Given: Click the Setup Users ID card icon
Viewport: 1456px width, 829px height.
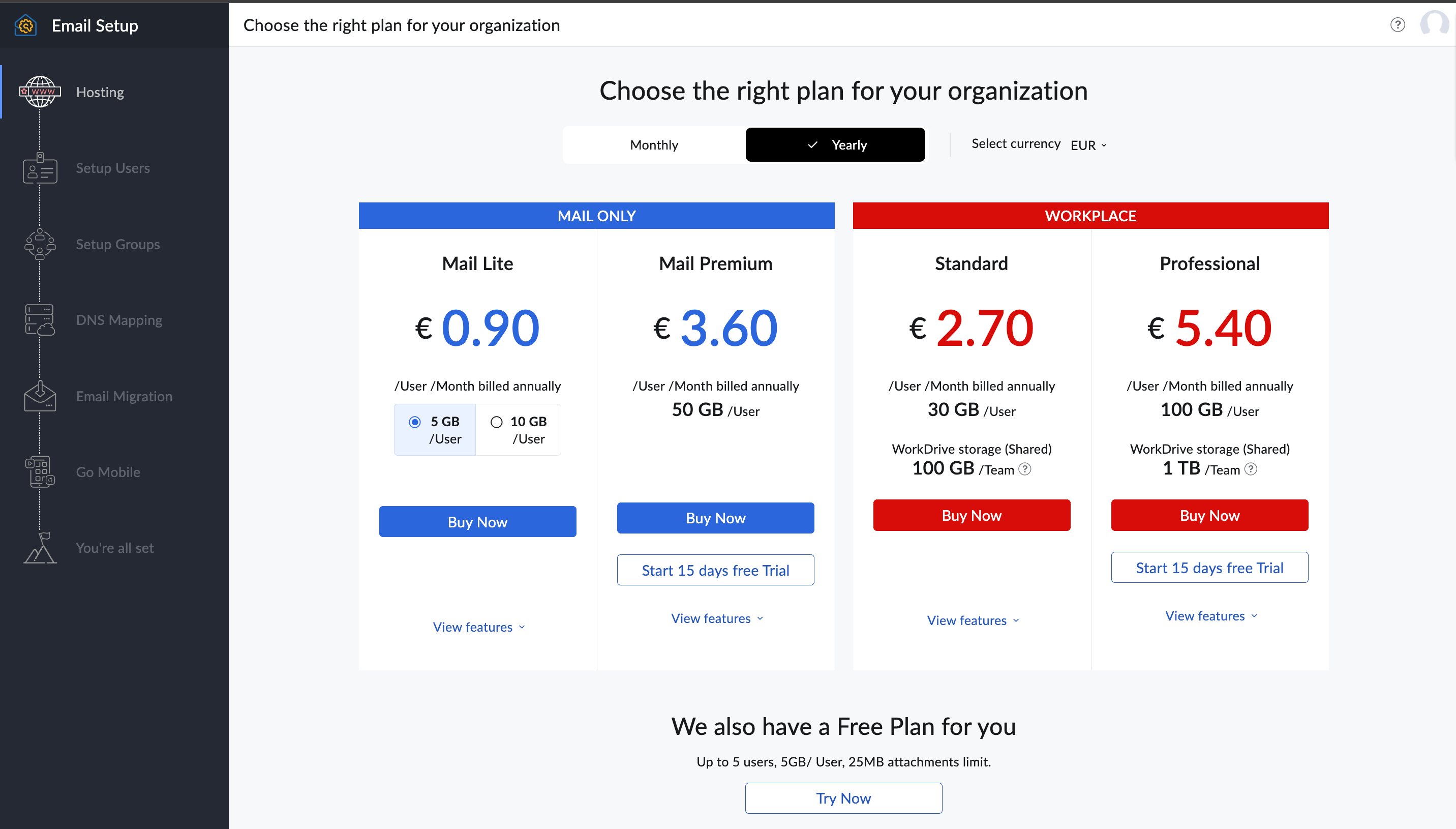Looking at the screenshot, I should point(40,168).
